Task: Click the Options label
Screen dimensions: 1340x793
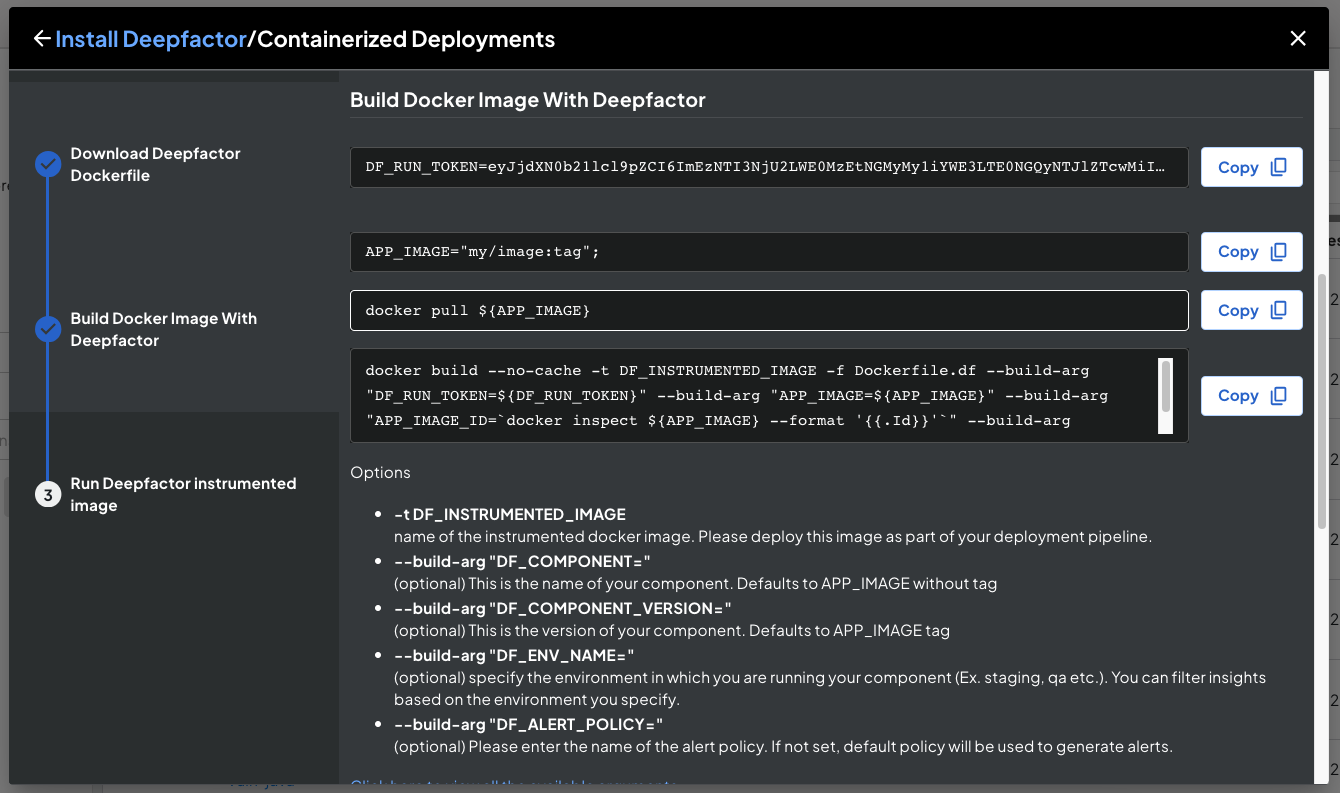Action: [380, 472]
